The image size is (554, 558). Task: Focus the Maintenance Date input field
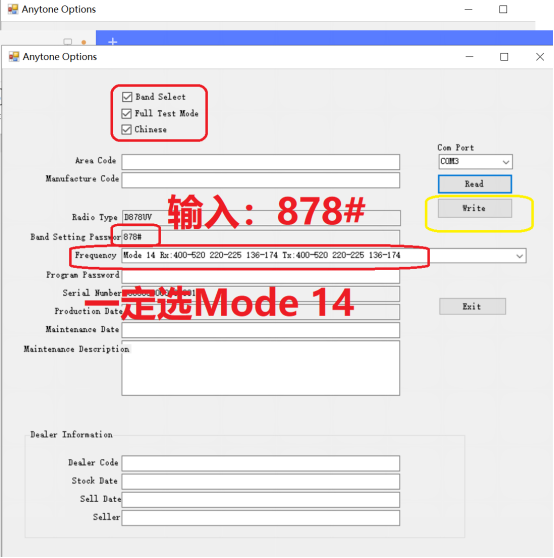click(x=260, y=330)
